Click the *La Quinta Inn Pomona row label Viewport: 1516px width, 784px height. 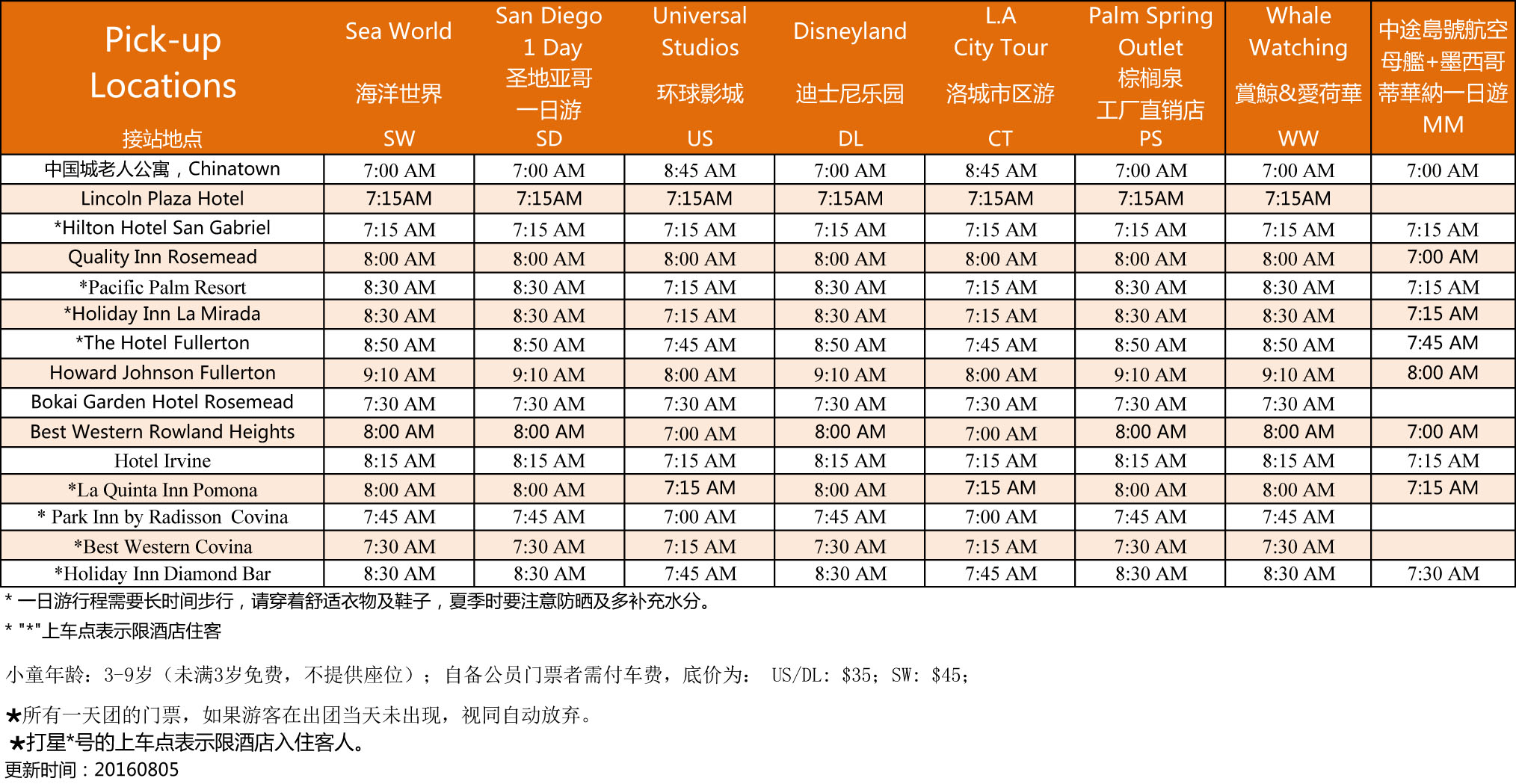(162, 490)
